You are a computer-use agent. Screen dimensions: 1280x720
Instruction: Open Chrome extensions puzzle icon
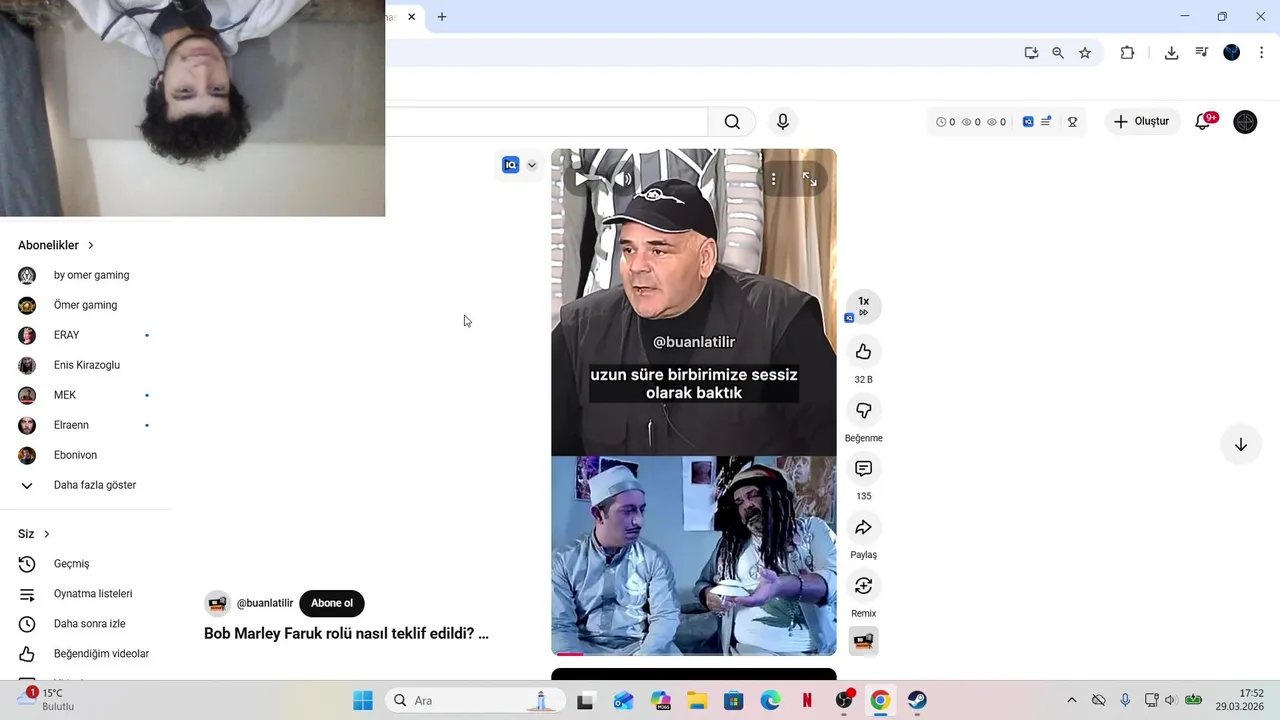click(1127, 53)
